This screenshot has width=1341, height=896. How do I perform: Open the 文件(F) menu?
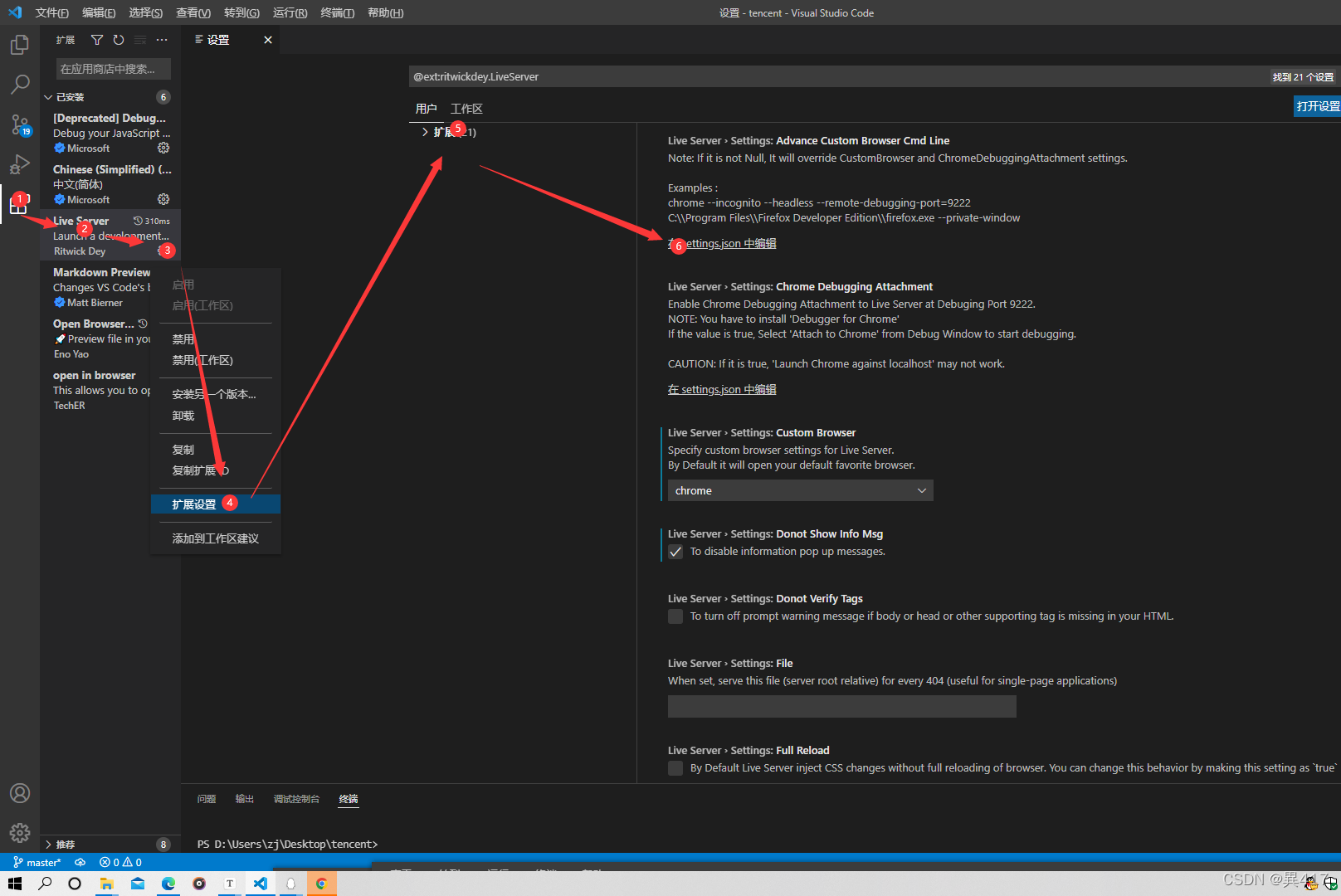[x=52, y=12]
